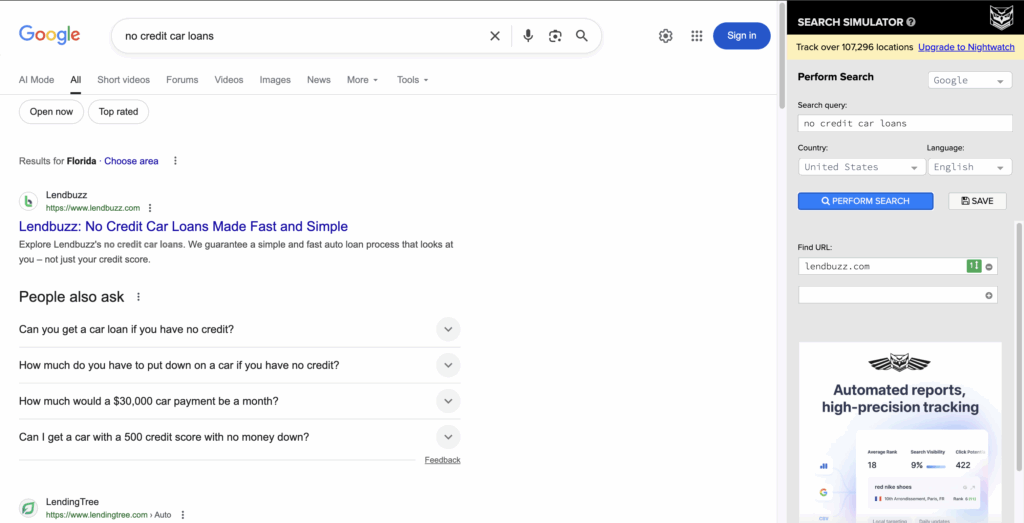This screenshot has width=1024, height=523.
Task: Open the Upgrade to Nightwatch link
Action: coord(966,47)
